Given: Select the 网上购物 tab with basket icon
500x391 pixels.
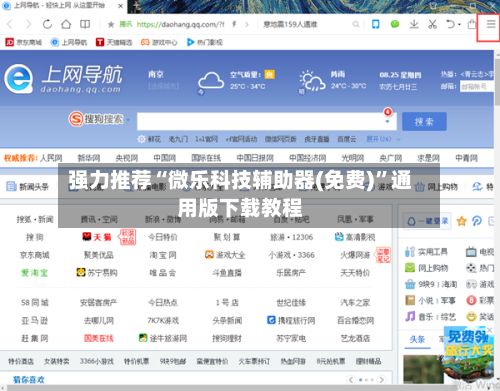Looking at the screenshot, I should pyautogui.click(x=436, y=187).
